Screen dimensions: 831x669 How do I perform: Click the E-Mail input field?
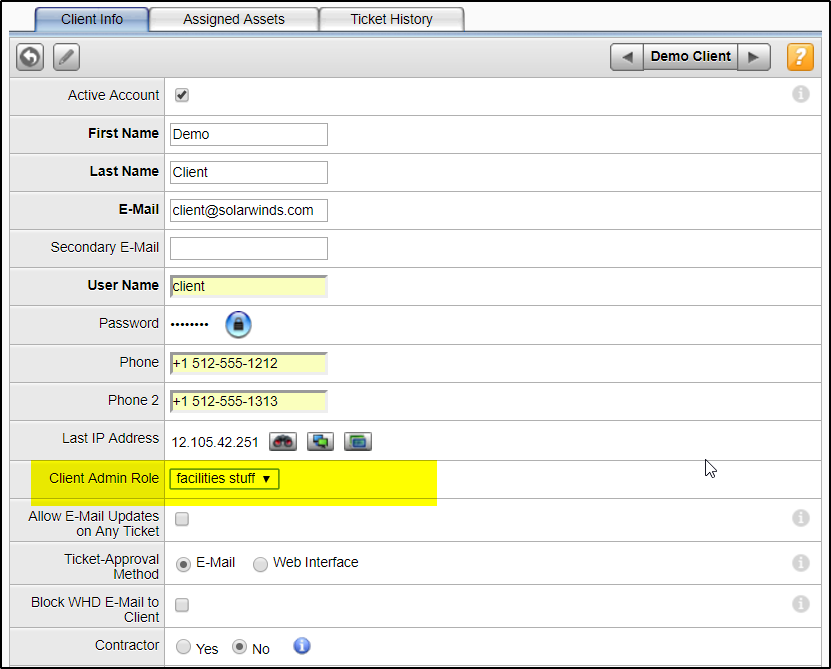coord(249,210)
